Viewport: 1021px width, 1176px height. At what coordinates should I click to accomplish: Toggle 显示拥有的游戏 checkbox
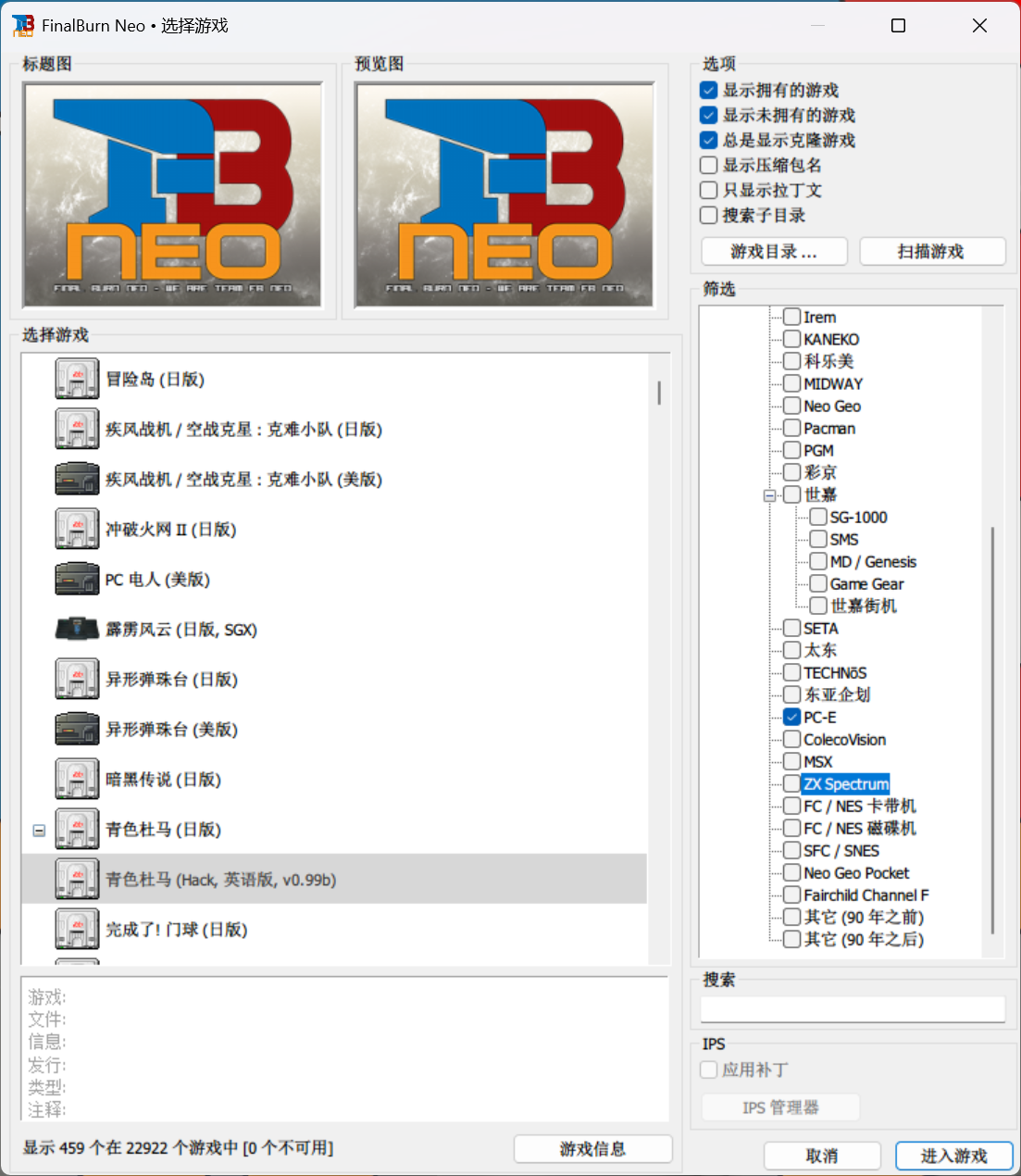pyautogui.click(x=709, y=90)
